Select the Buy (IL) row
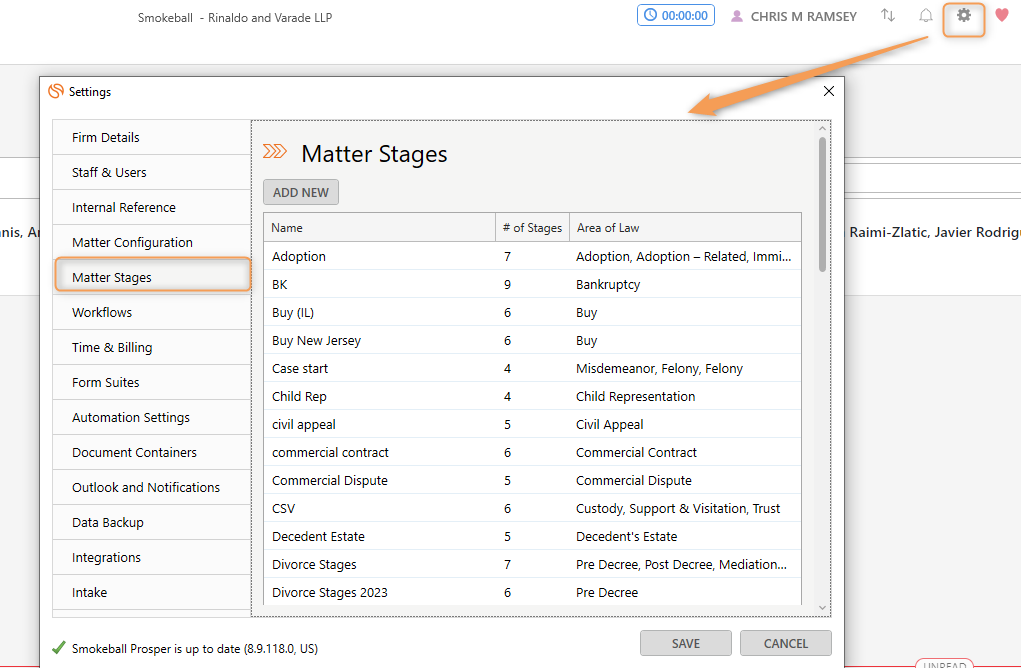 [x=532, y=313]
